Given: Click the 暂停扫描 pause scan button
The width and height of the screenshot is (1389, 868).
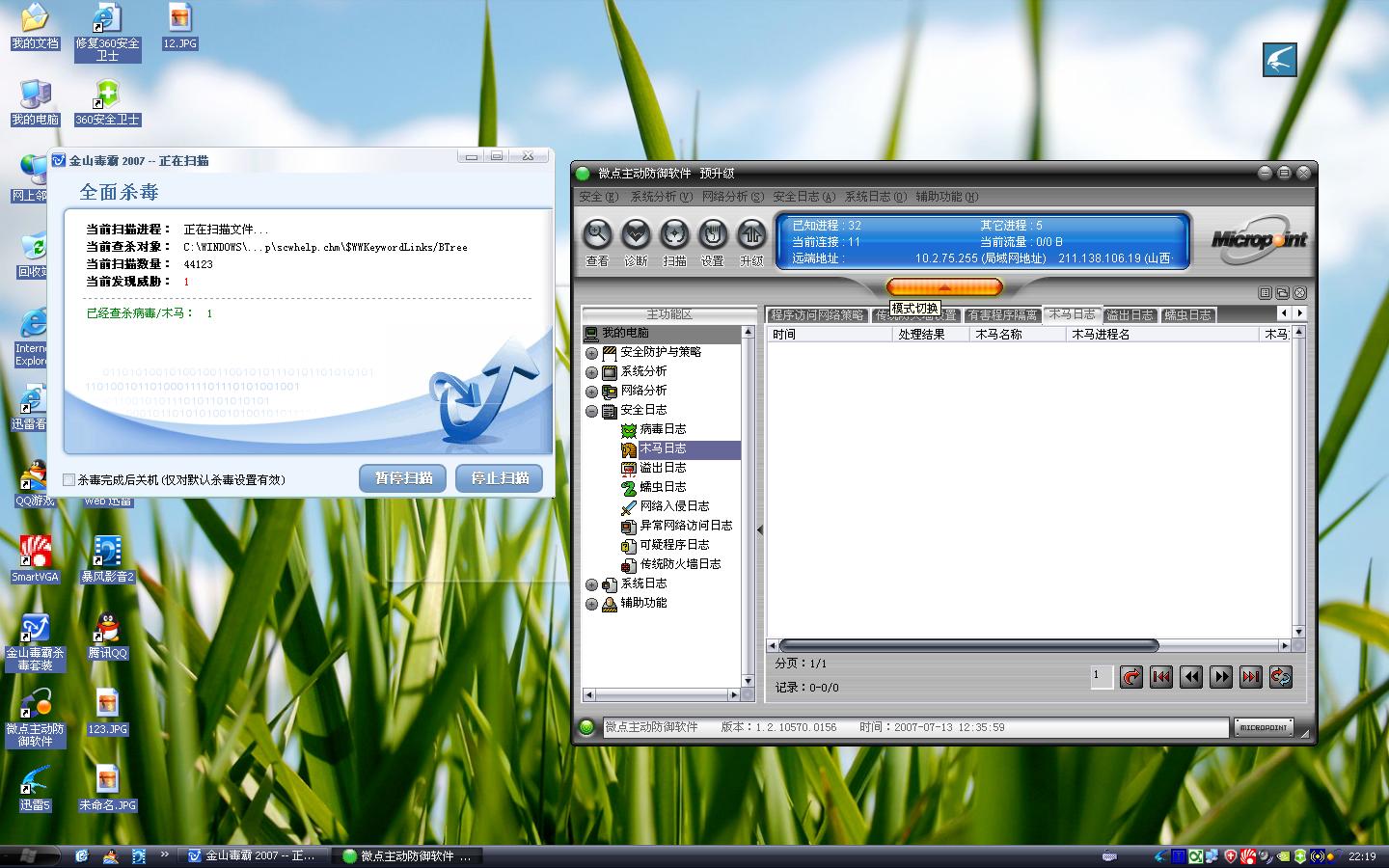Looking at the screenshot, I should click(403, 478).
